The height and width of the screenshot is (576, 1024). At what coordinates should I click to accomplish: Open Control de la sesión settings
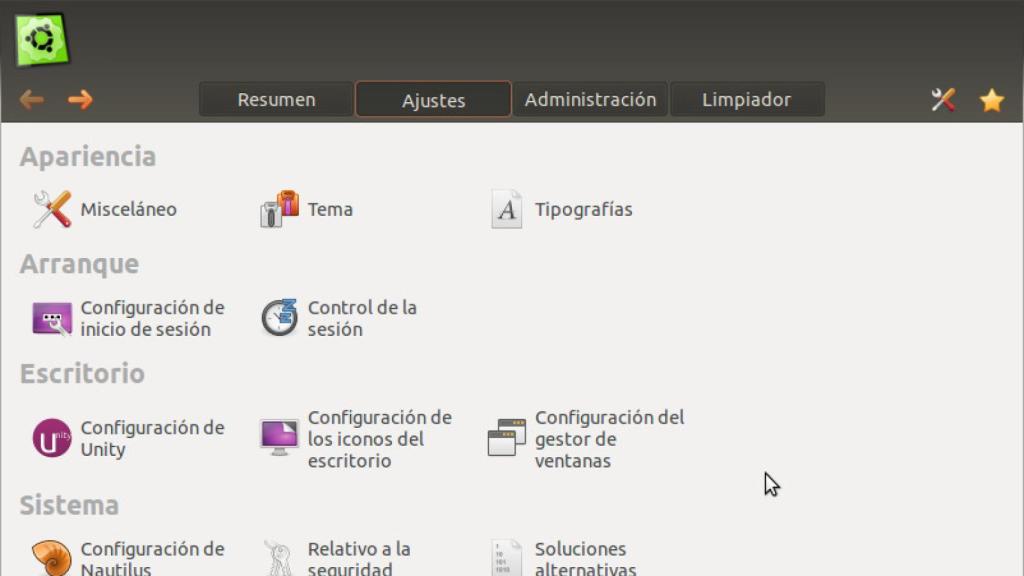pyautogui.click(x=360, y=318)
